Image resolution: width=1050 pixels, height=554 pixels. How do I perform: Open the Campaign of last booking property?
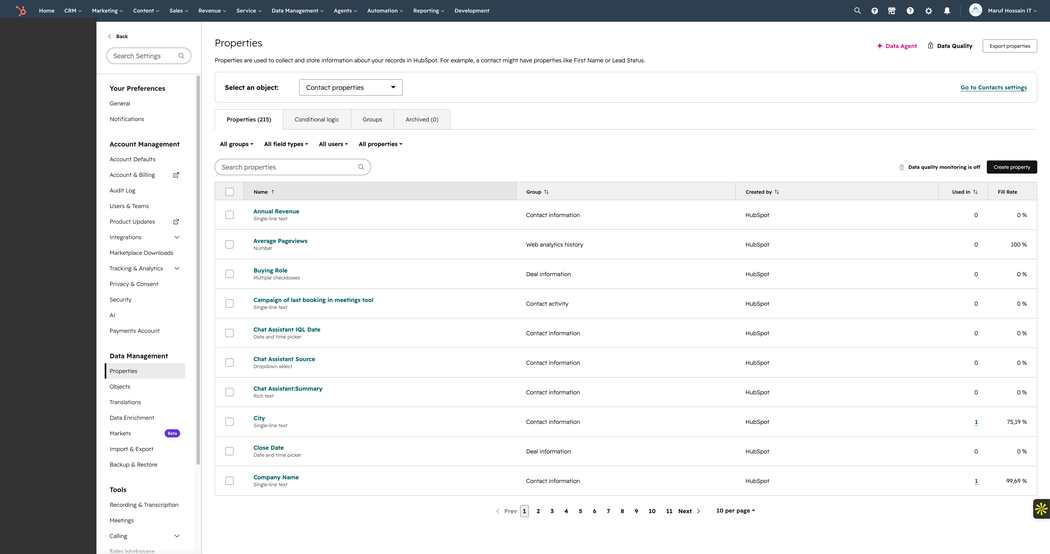click(313, 300)
